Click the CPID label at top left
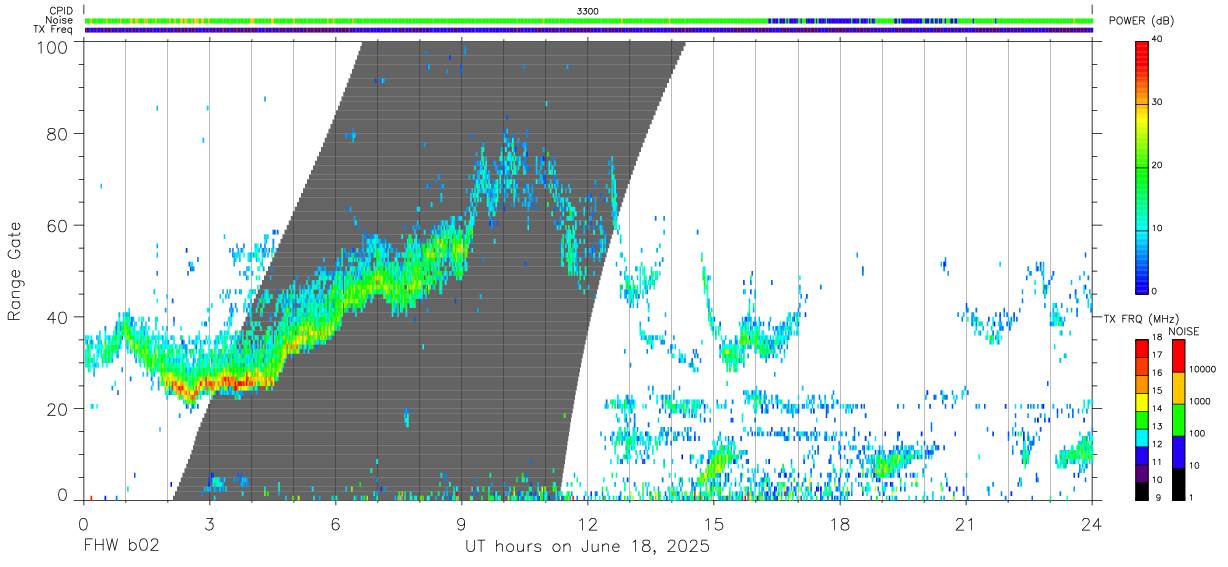This screenshot has width=1228, height=567. [x=60, y=11]
